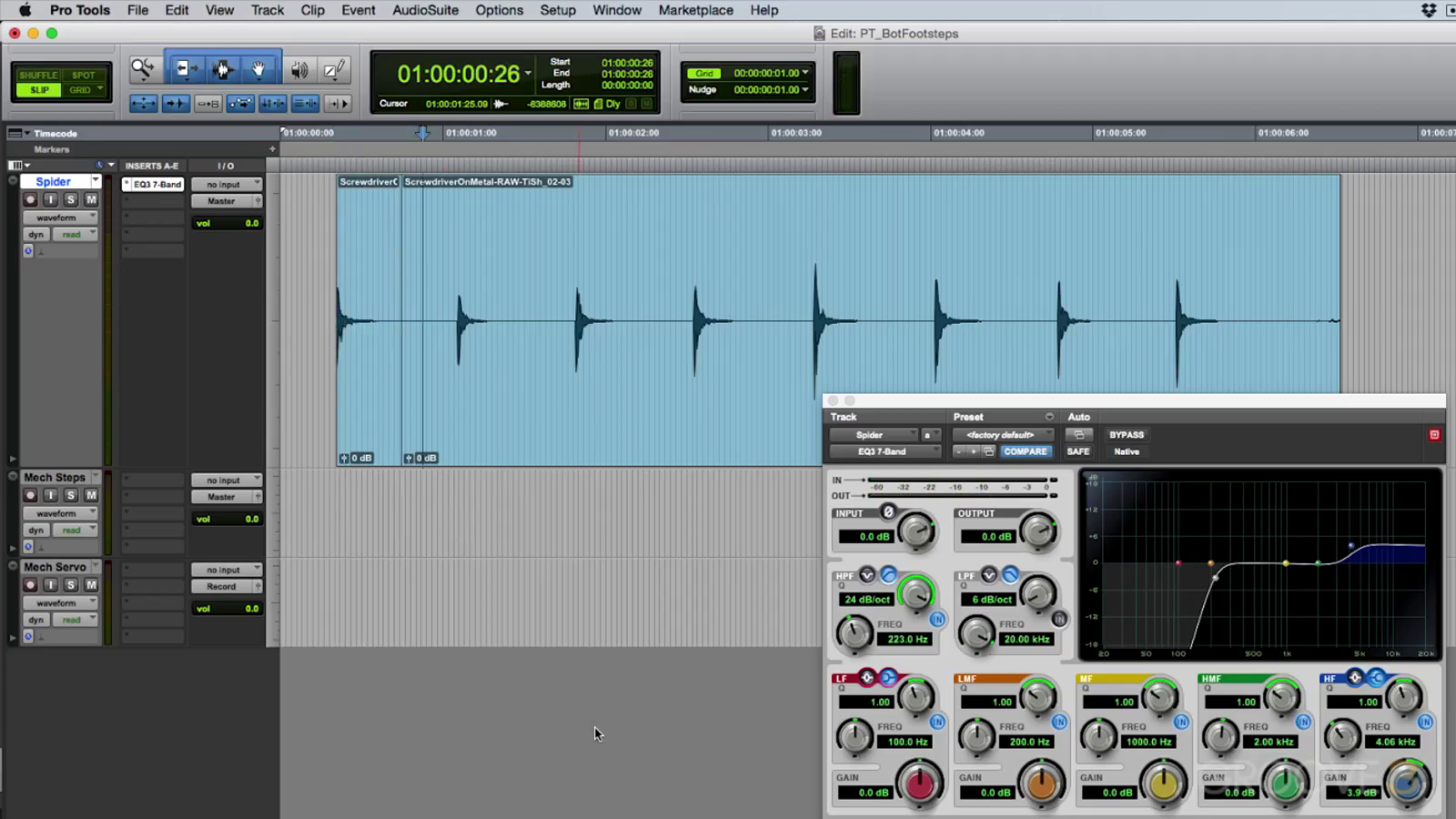The image size is (1456, 819).
Task: Open EQ3 7-Band plugin selector dropdown
Action: click(x=884, y=451)
